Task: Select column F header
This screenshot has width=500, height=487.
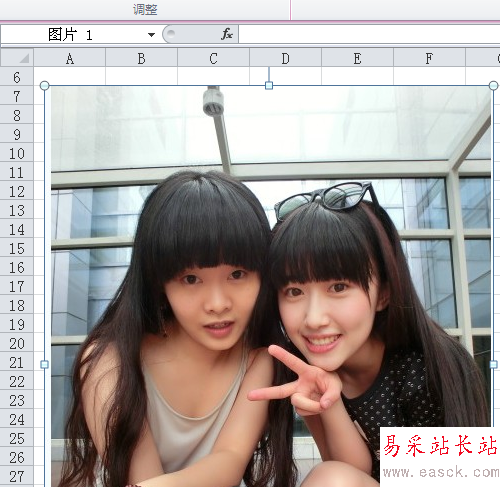Action: (430, 58)
